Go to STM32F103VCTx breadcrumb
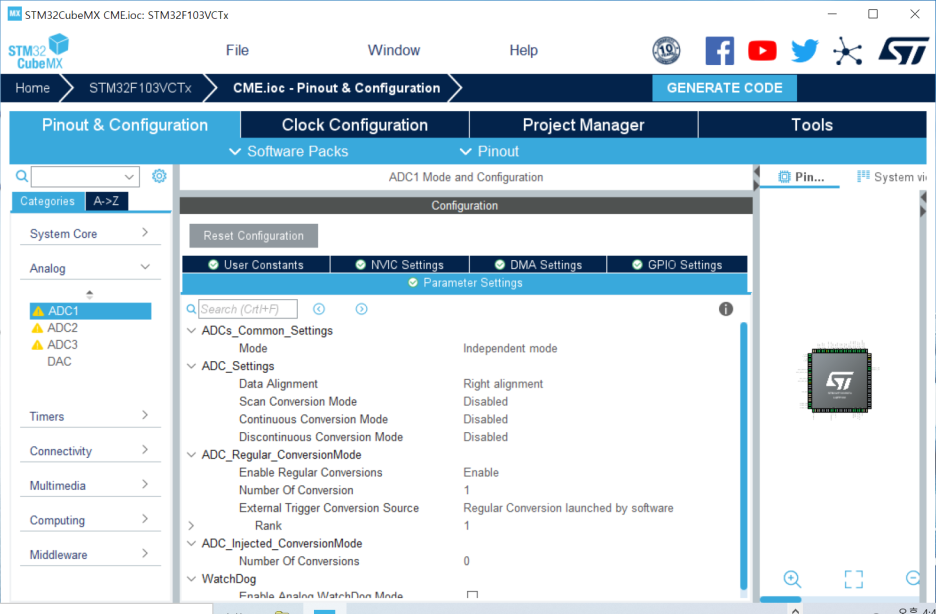936x614 pixels. pos(140,88)
